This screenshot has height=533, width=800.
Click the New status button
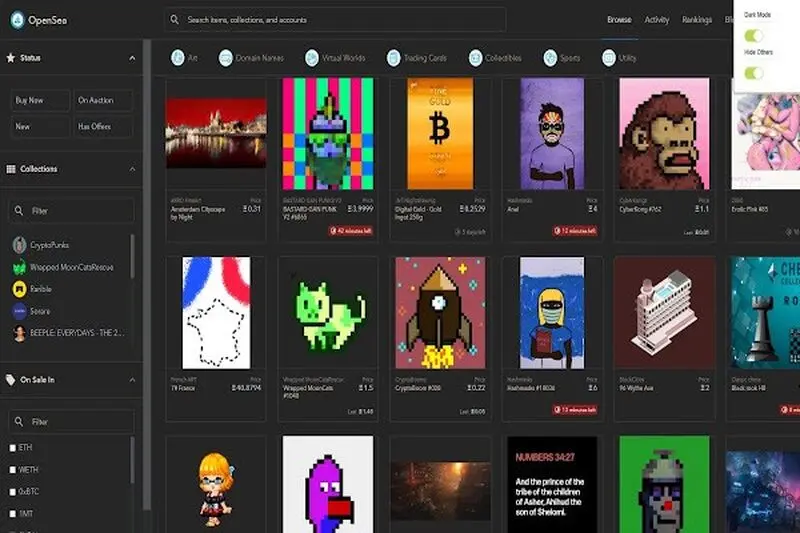(x=40, y=126)
